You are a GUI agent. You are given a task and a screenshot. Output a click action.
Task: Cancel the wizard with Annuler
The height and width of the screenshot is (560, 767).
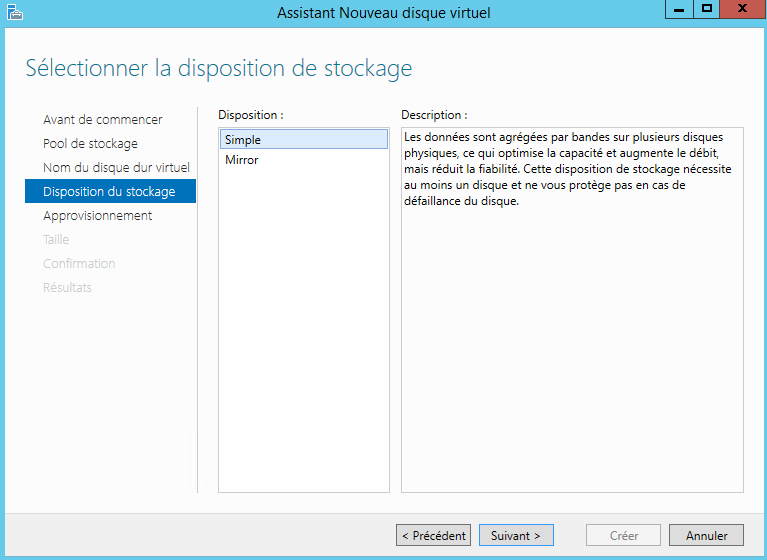[x=706, y=536]
